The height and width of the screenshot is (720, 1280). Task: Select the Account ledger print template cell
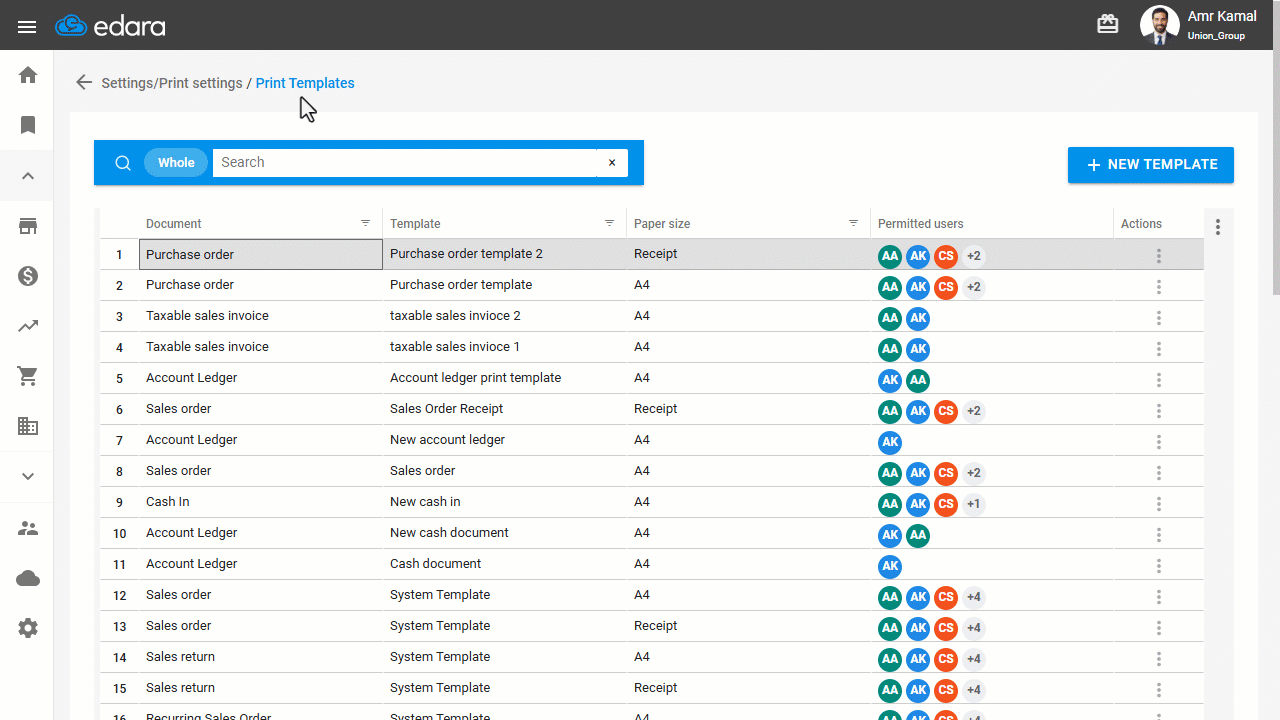coord(505,378)
